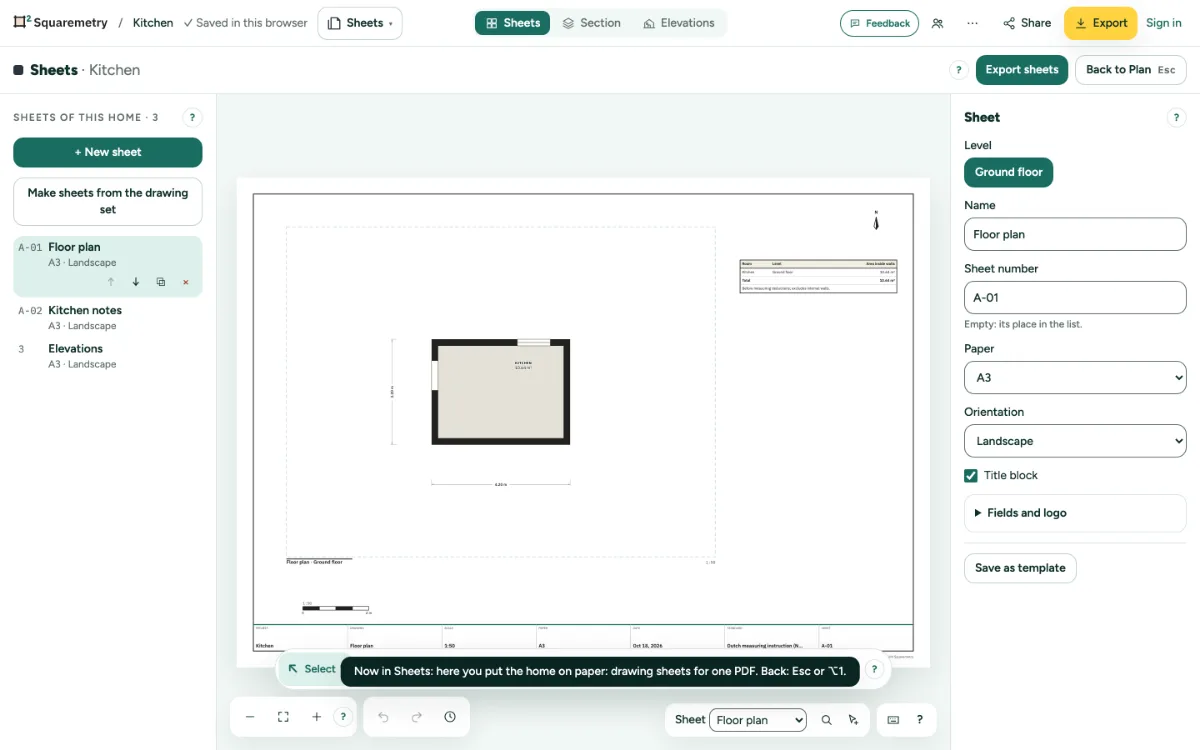Click the yellow Export button
This screenshot has width=1200, height=750.
click(x=1100, y=23)
